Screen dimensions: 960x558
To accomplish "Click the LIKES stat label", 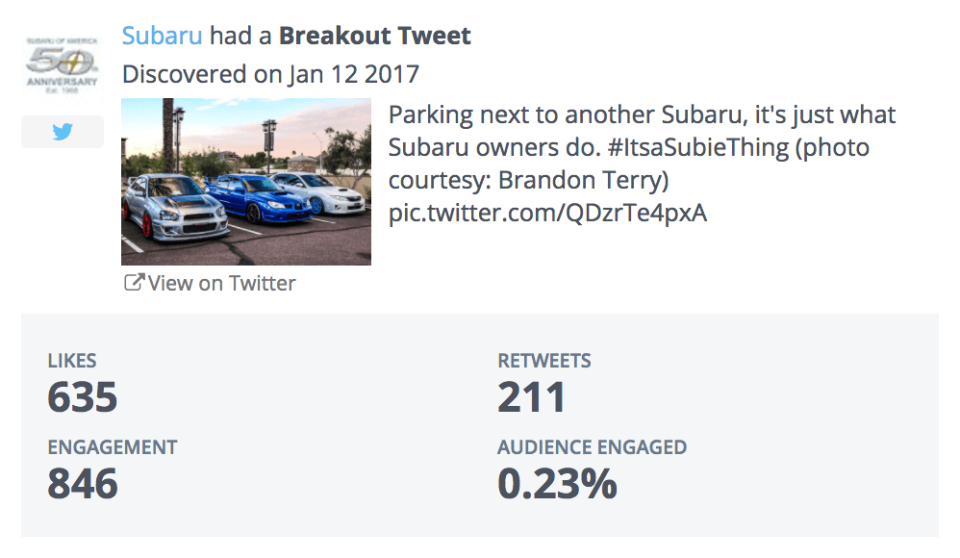I will (72, 361).
